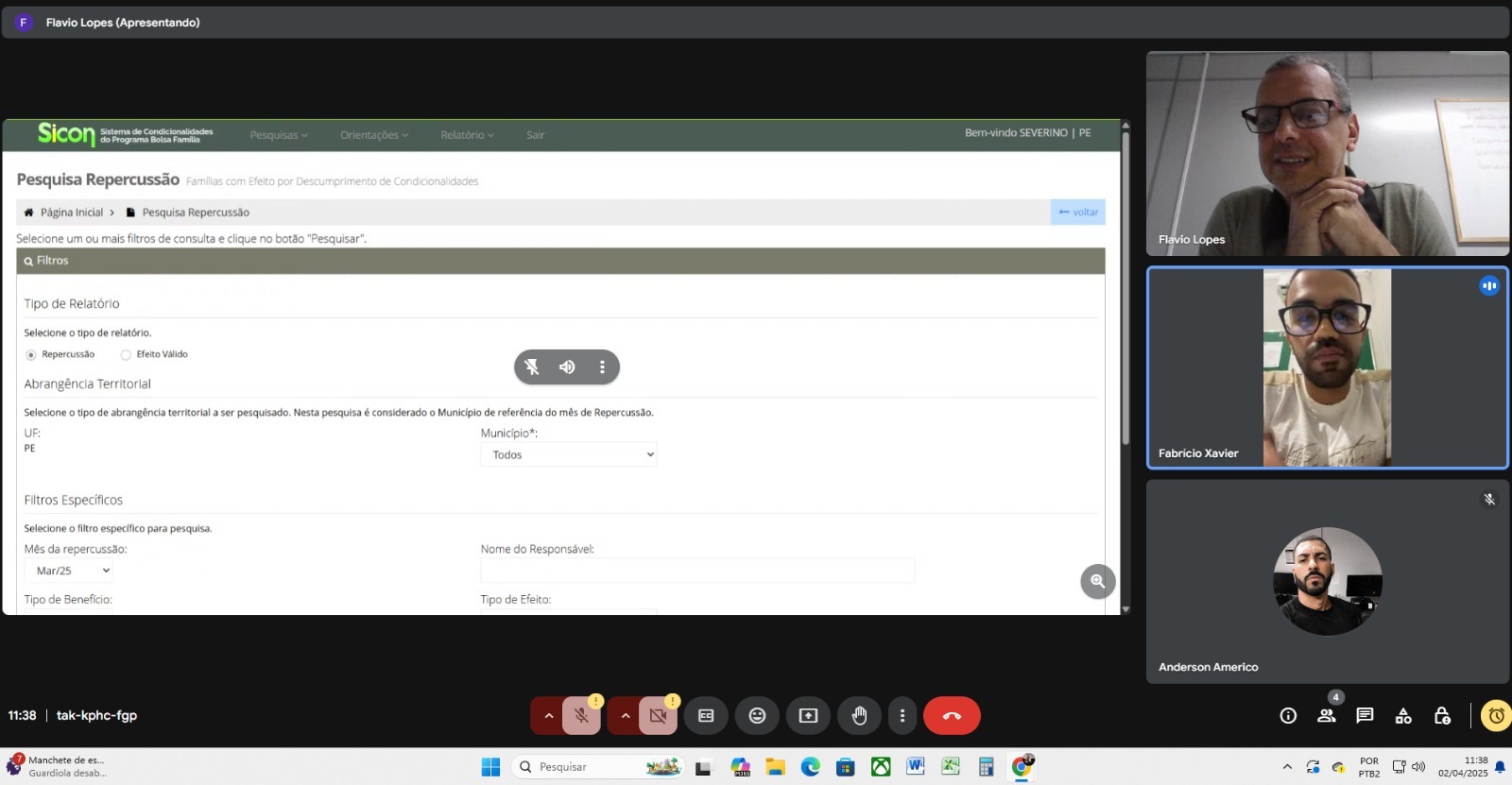Open the Relatório menu
Screen dimensions: 1512x785
[x=467, y=135]
